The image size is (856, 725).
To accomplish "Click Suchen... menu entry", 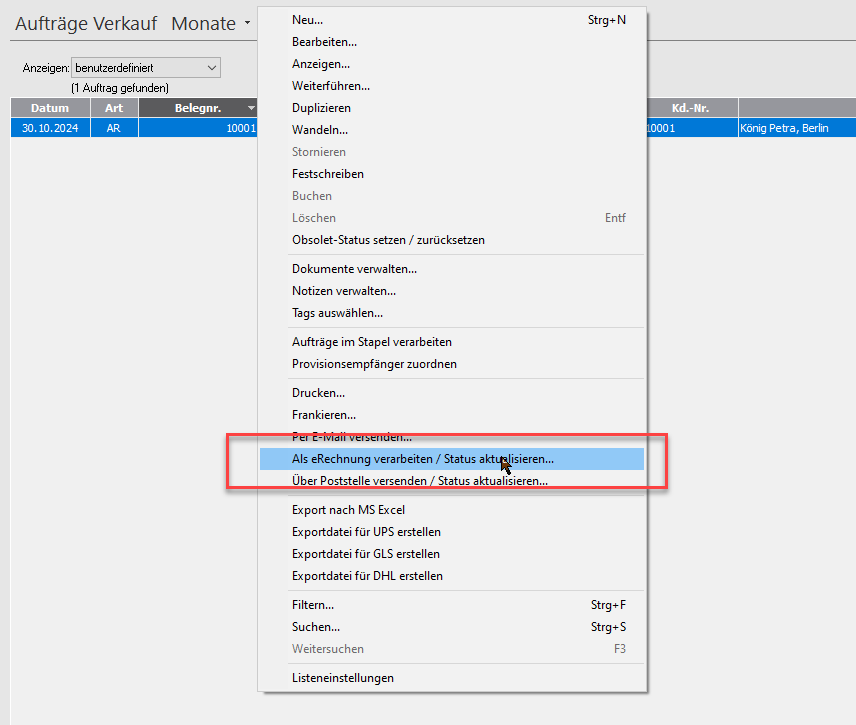I will click(x=452, y=627).
